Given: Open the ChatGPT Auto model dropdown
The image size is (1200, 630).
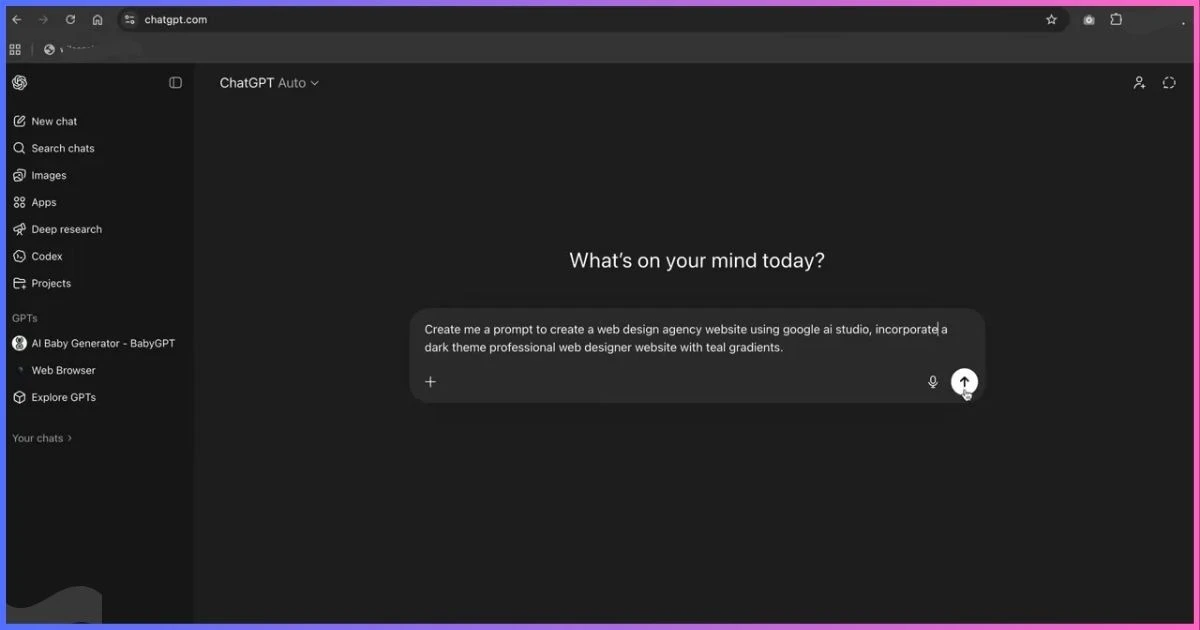Looking at the screenshot, I should point(269,83).
